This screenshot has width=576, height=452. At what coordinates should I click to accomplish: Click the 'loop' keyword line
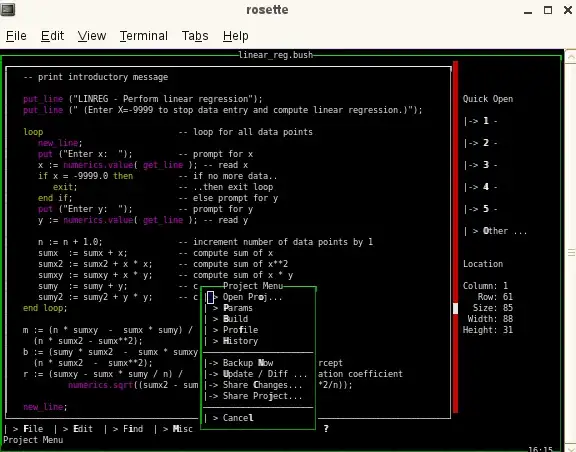(33, 132)
